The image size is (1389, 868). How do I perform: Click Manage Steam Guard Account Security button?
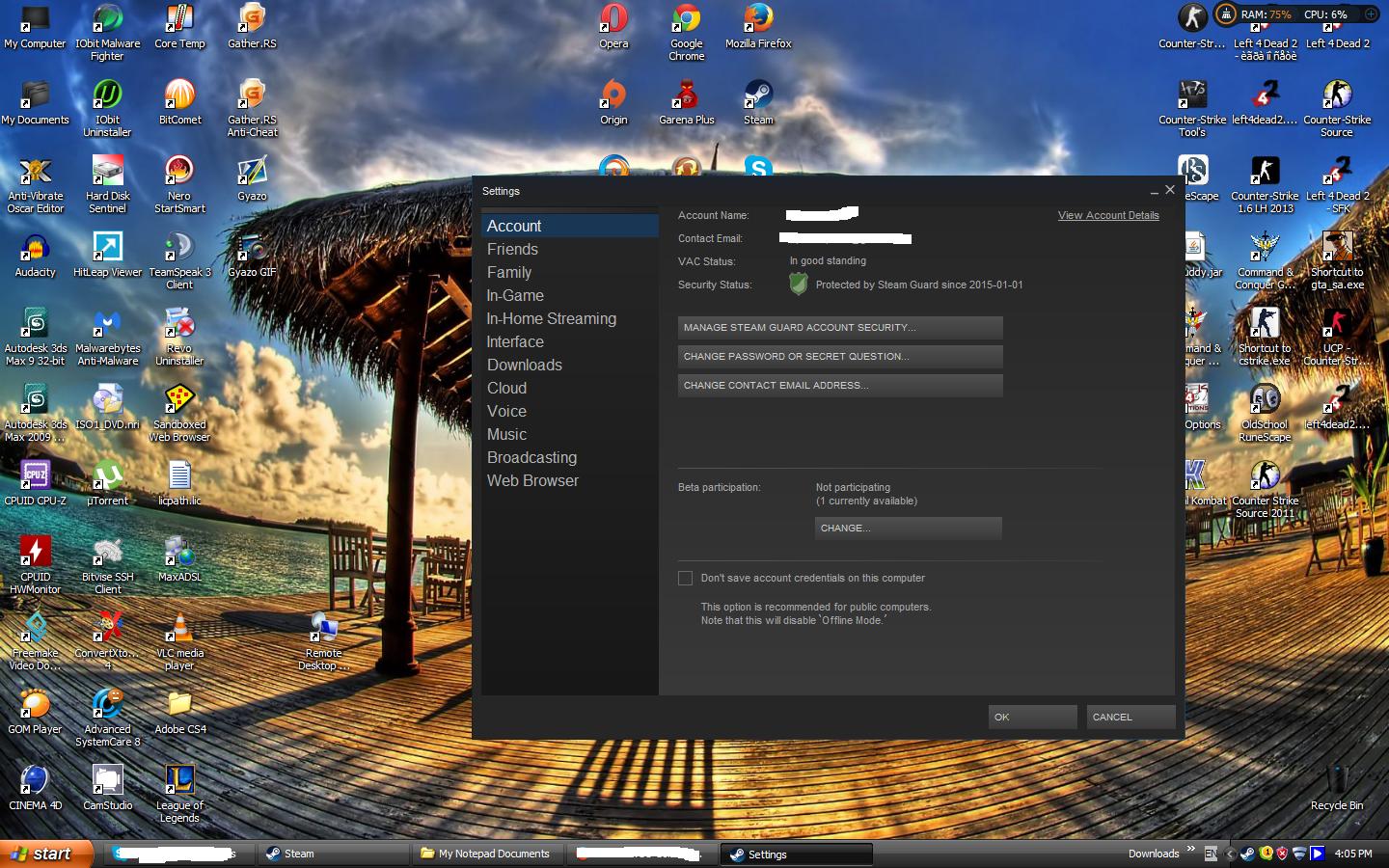[840, 328]
